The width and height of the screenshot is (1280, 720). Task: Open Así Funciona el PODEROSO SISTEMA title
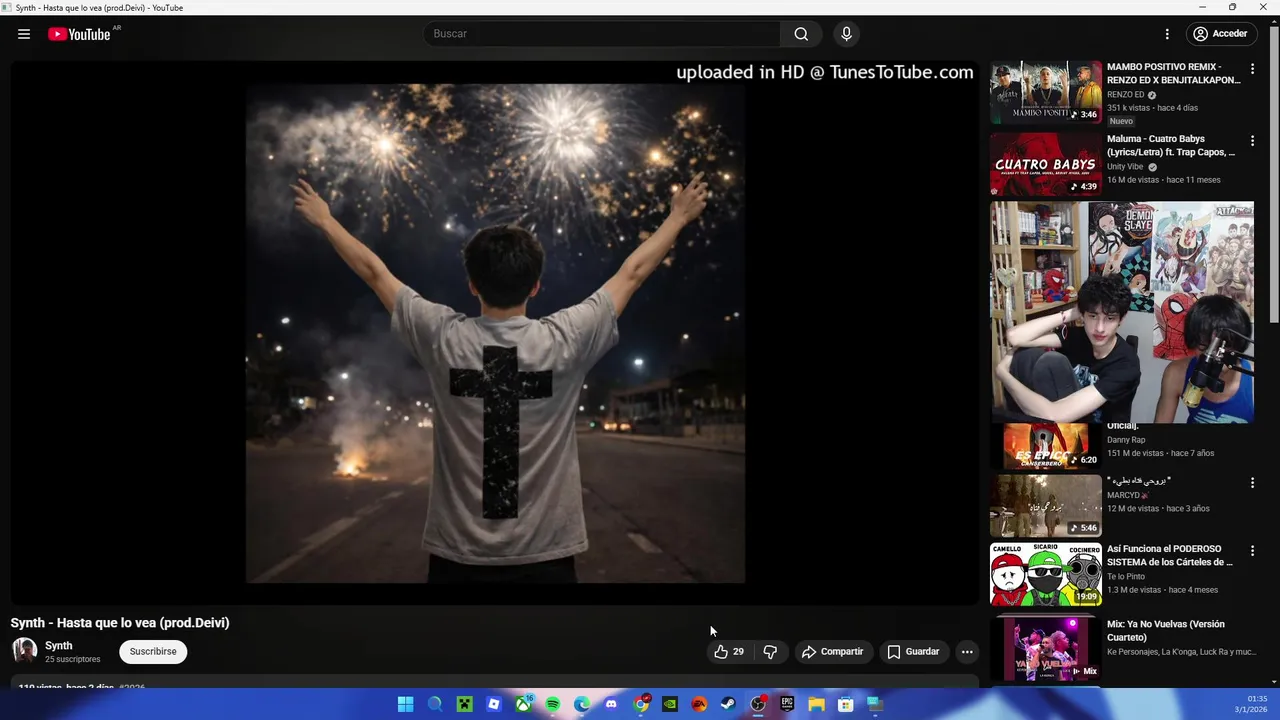click(1170, 556)
